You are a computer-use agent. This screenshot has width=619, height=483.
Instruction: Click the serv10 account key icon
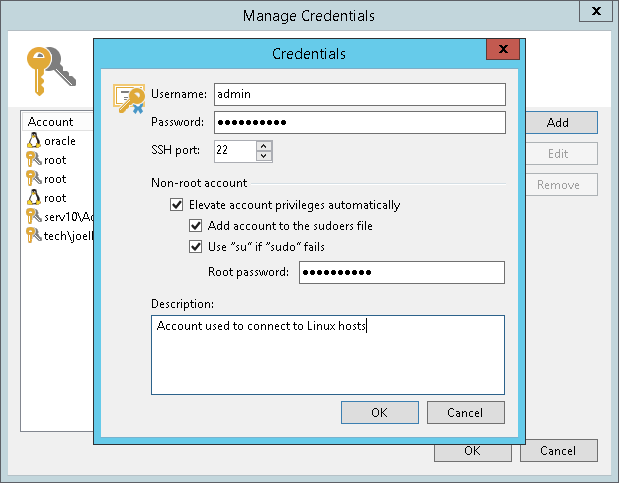click(33, 216)
